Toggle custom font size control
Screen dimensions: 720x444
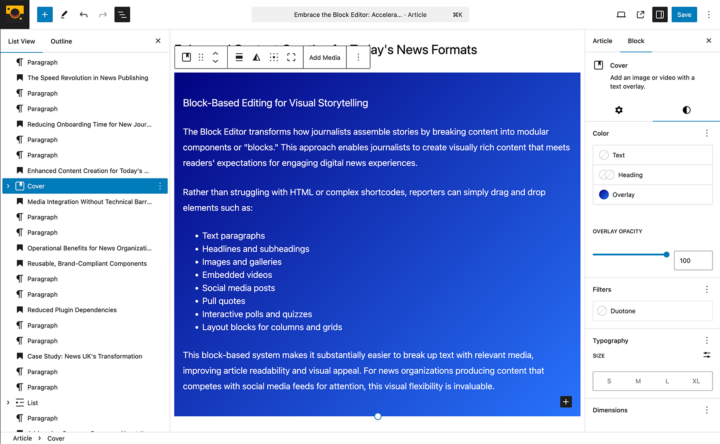pos(707,355)
